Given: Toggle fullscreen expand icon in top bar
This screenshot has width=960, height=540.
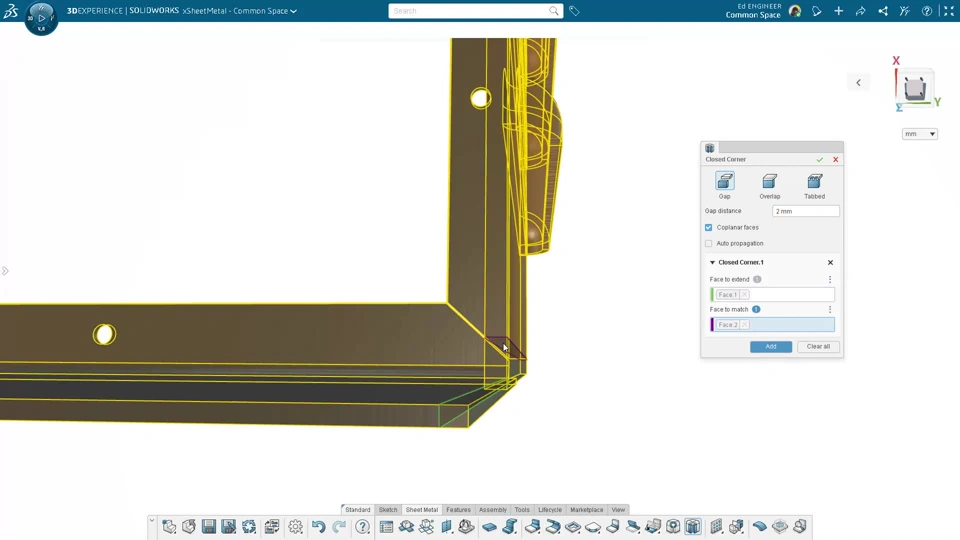Looking at the screenshot, I should [949, 11].
